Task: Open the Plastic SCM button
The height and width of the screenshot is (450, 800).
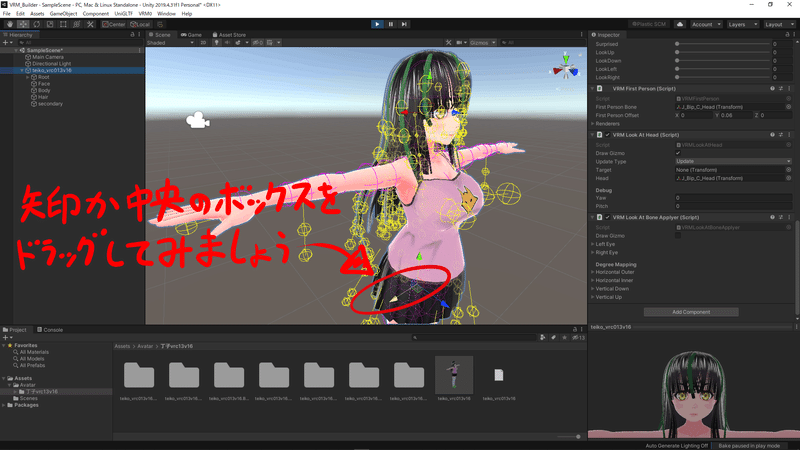Action: click(x=649, y=24)
